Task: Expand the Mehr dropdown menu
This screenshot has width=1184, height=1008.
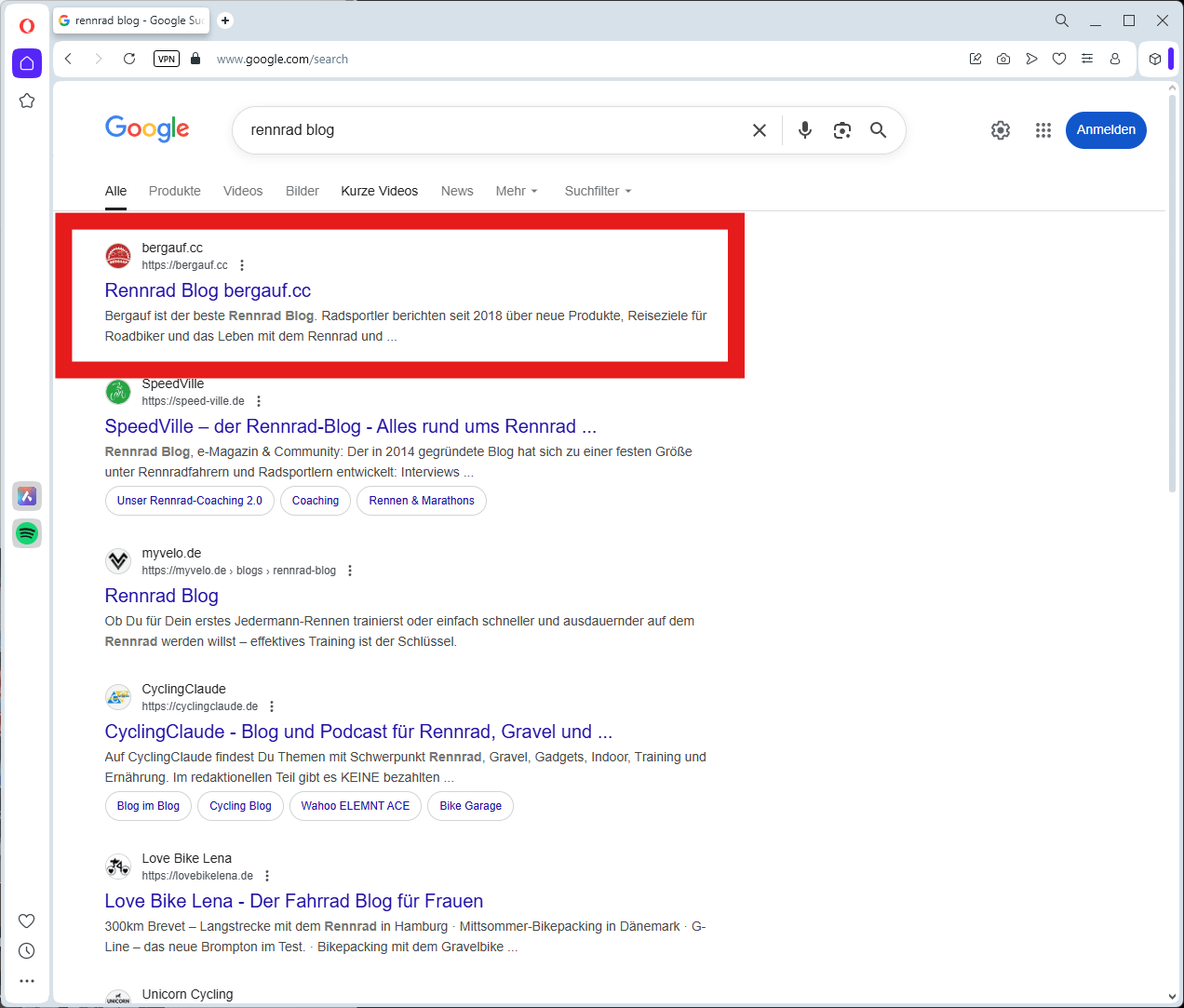Action: pos(517,191)
